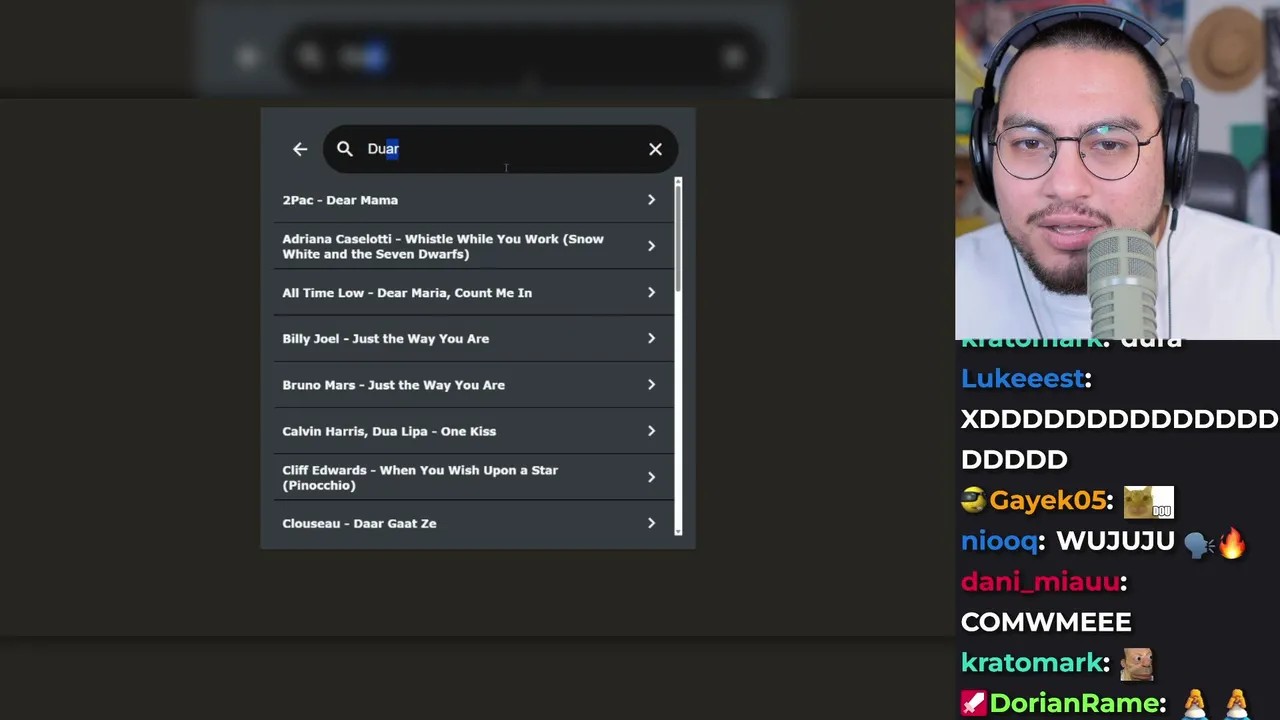Image resolution: width=1280 pixels, height=720 pixels.
Task: Clear the search with the X icon
Action: pos(655,149)
